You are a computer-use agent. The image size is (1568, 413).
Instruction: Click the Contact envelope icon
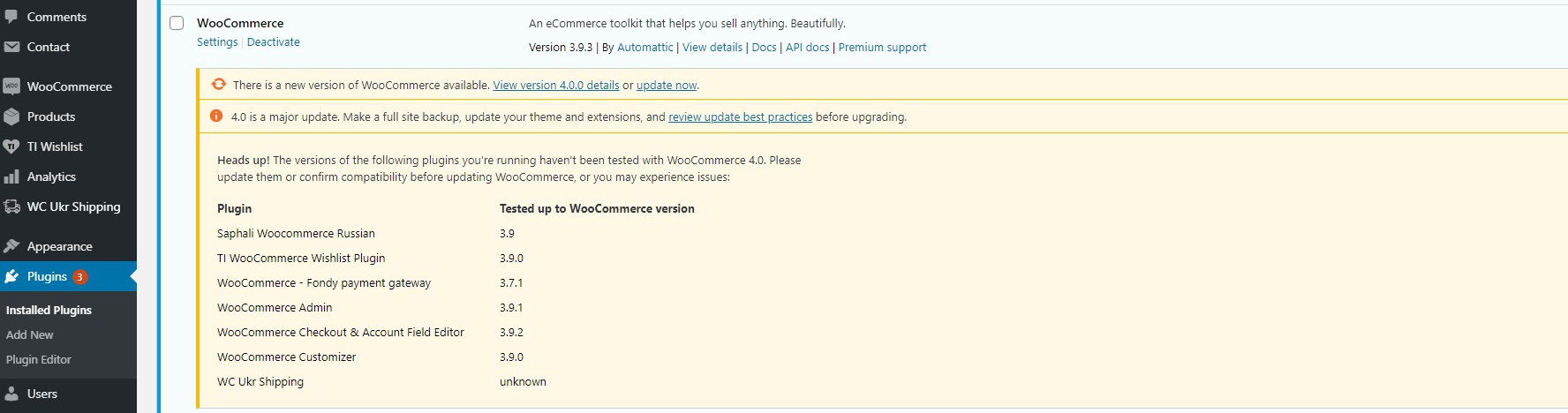pyautogui.click(x=11, y=47)
